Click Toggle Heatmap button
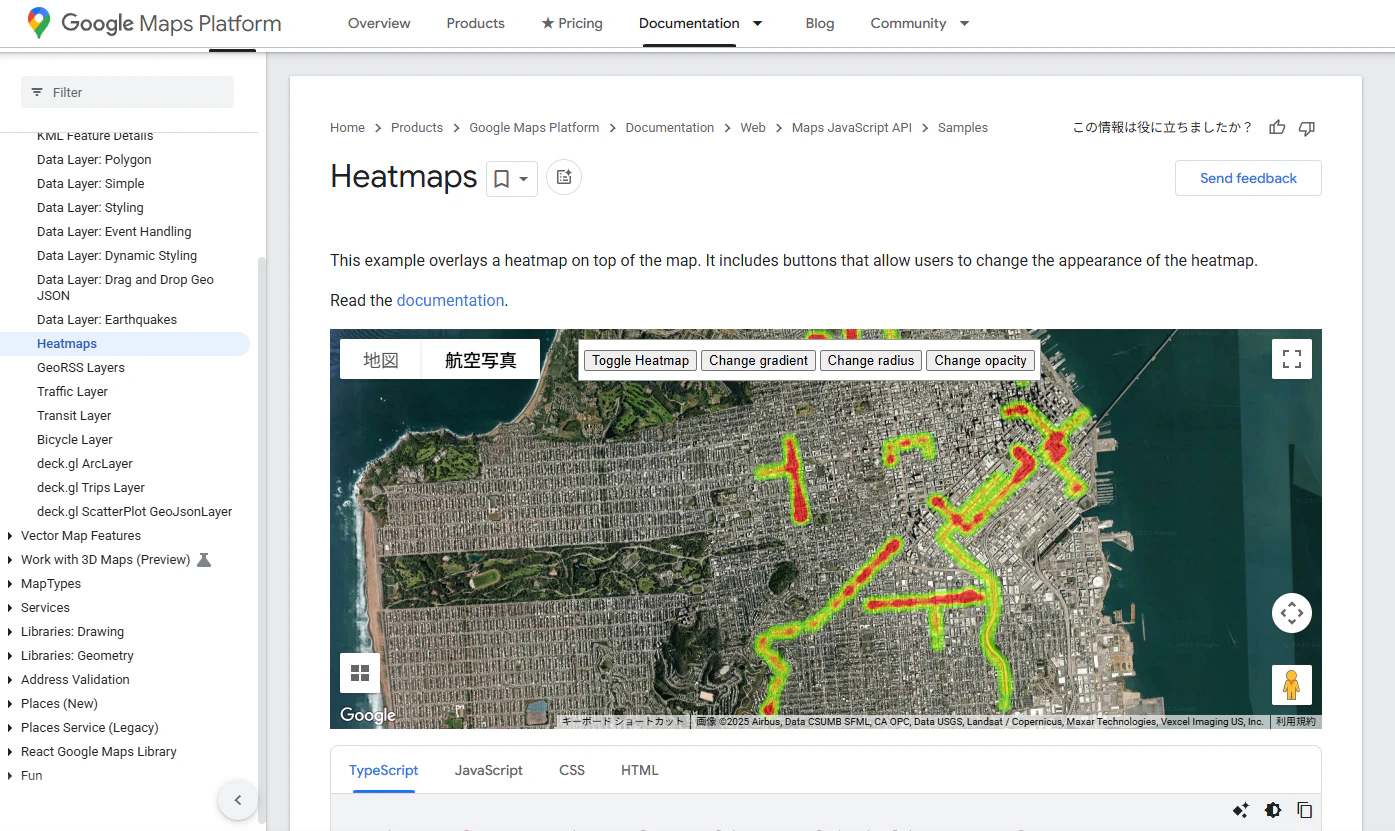The width and height of the screenshot is (1395, 831). coord(641,360)
